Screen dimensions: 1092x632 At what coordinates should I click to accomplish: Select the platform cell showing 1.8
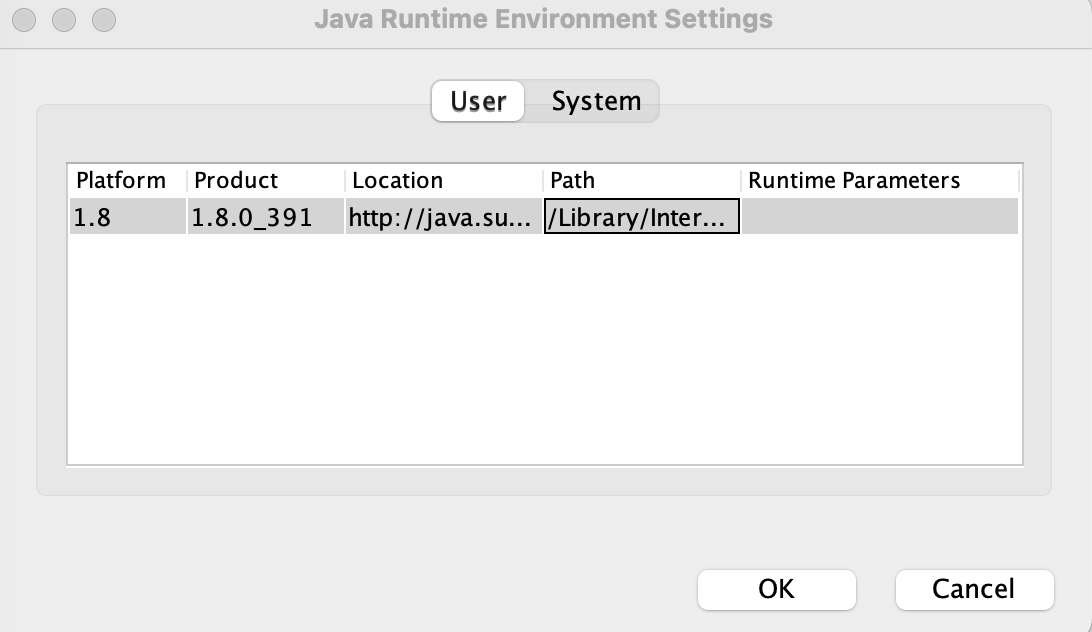pyautogui.click(x=127, y=217)
